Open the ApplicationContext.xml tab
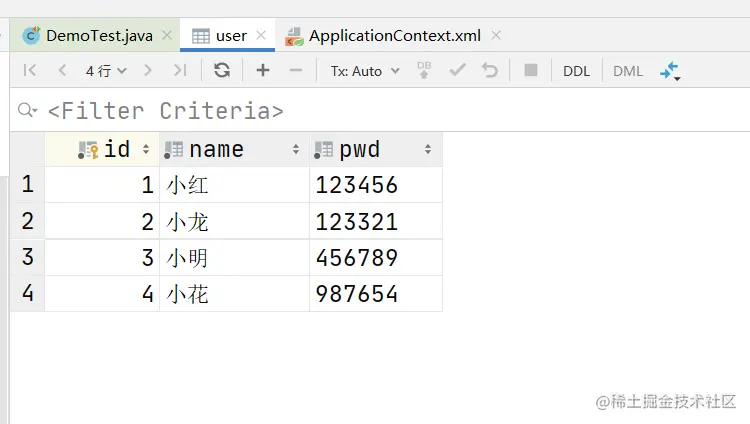Screen dimensions: 750x424 [394, 36]
